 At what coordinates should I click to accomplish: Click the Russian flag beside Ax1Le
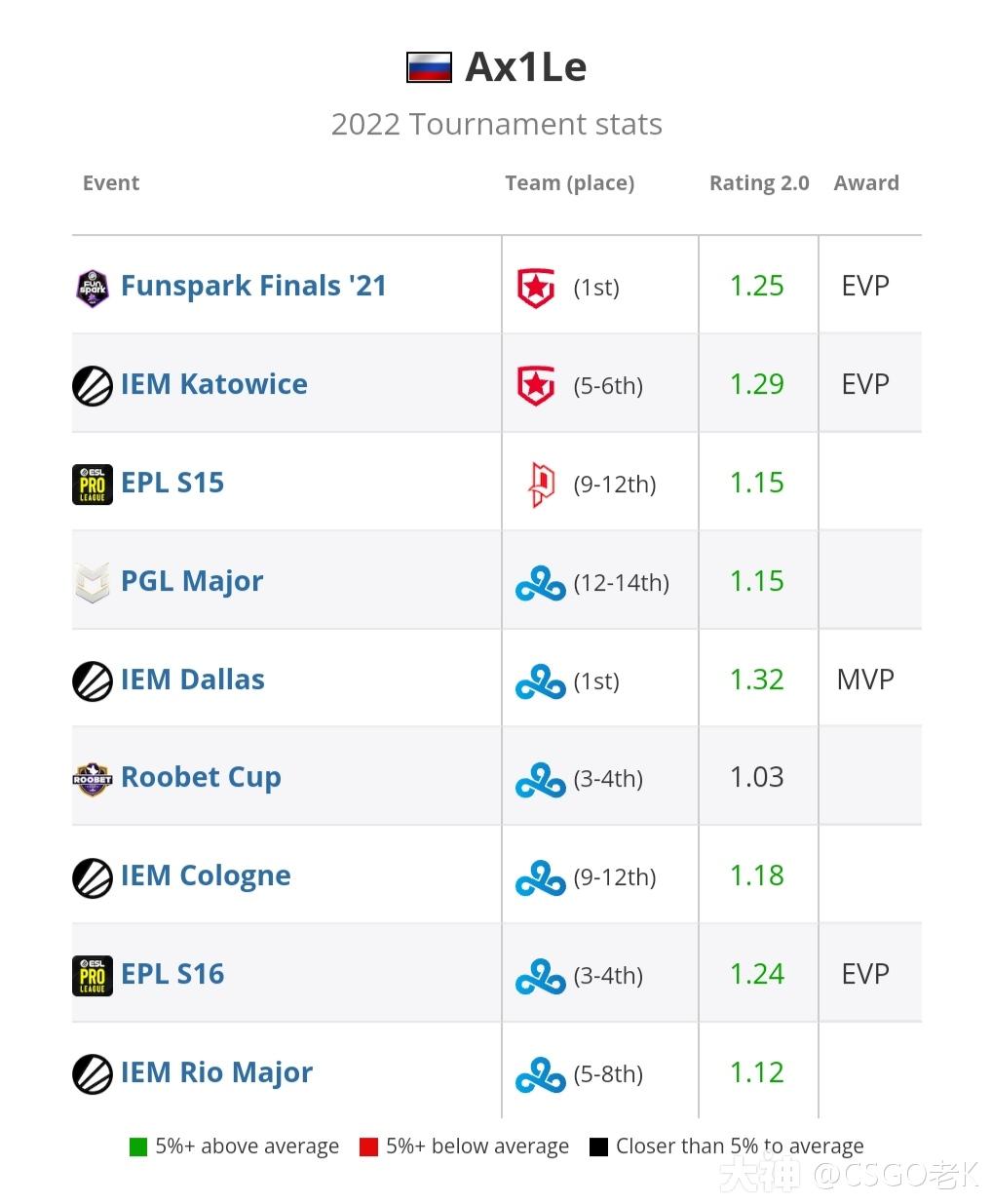429,65
